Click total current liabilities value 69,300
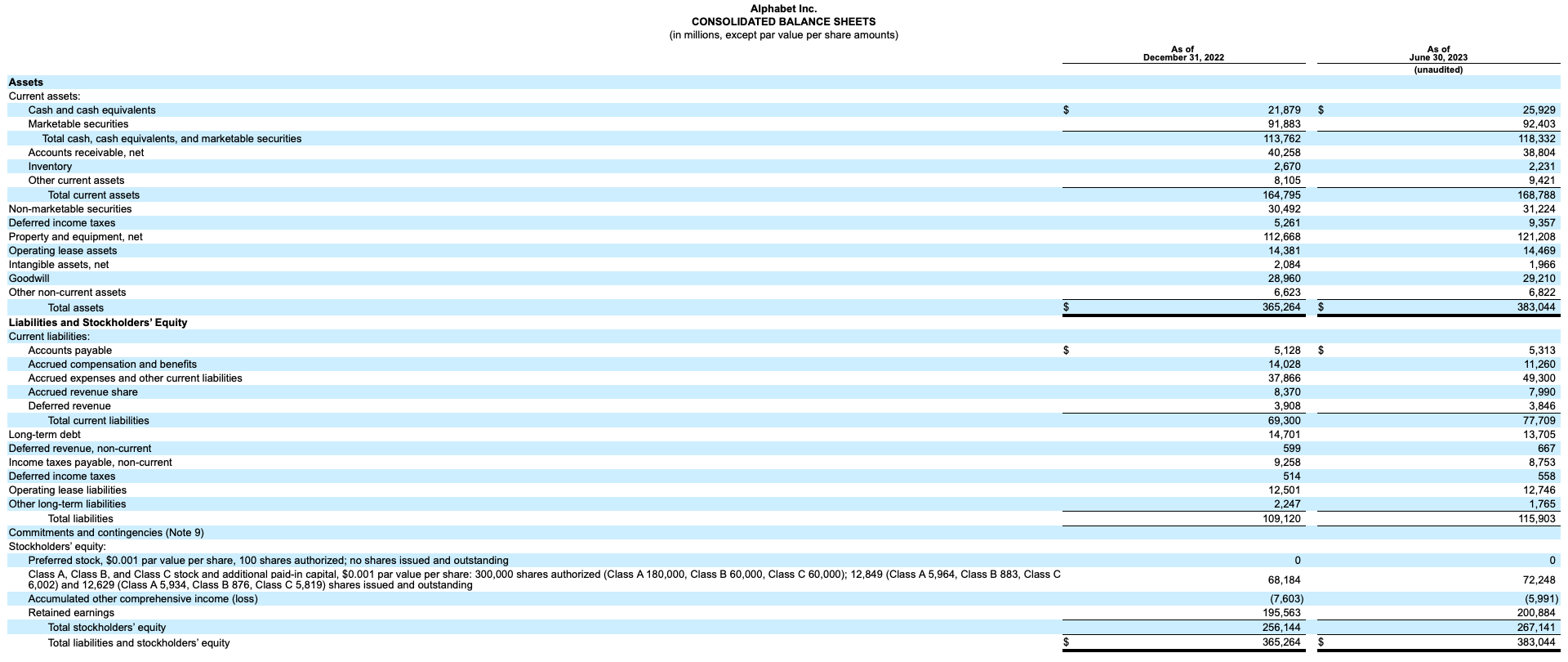Viewport: 1568px width, 662px height. pyautogui.click(x=1284, y=421)
